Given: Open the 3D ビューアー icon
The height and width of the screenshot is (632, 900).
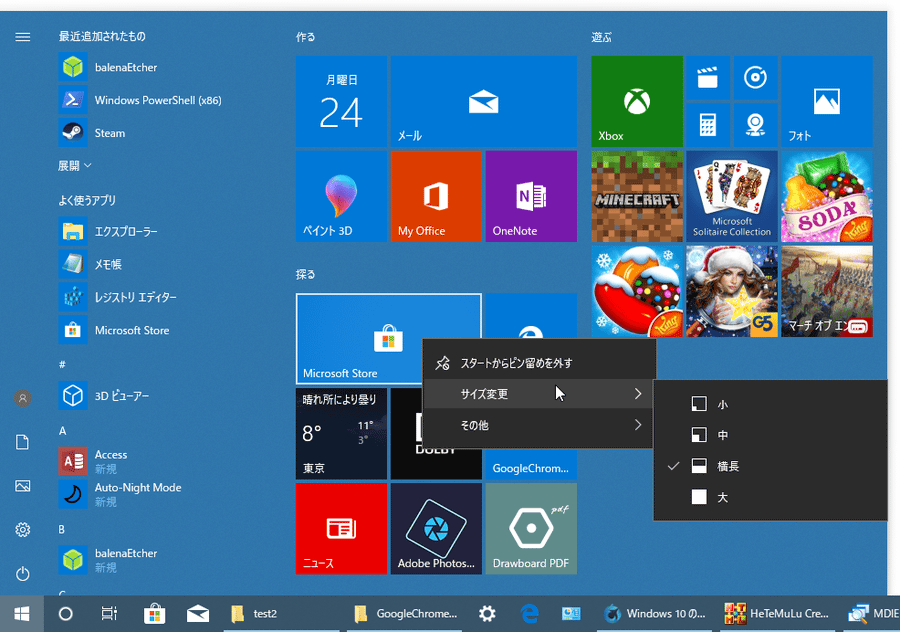Looking at the screenshot, I should 73,396.
